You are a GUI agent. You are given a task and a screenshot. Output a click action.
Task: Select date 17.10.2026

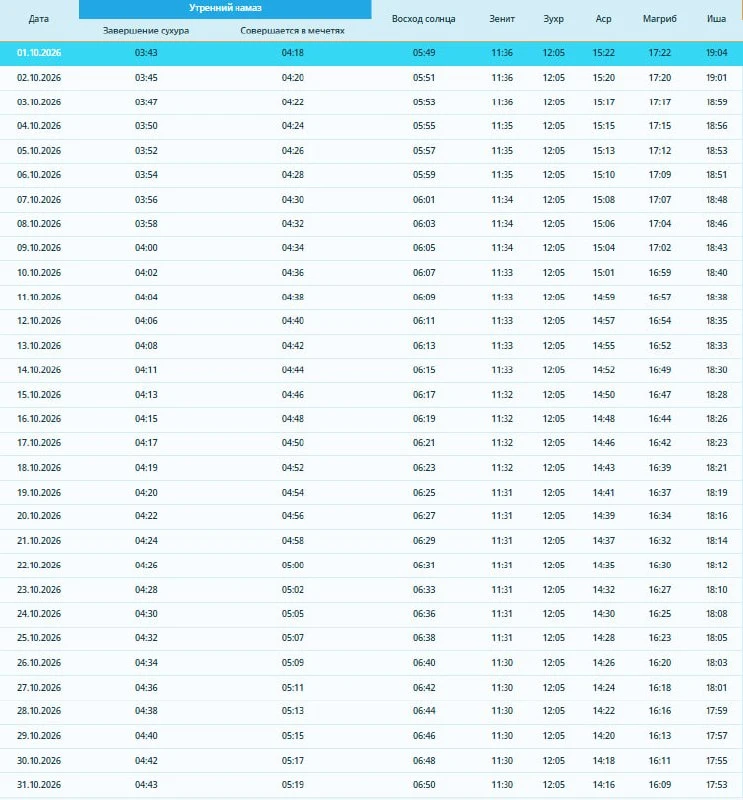tap(39, 442)
